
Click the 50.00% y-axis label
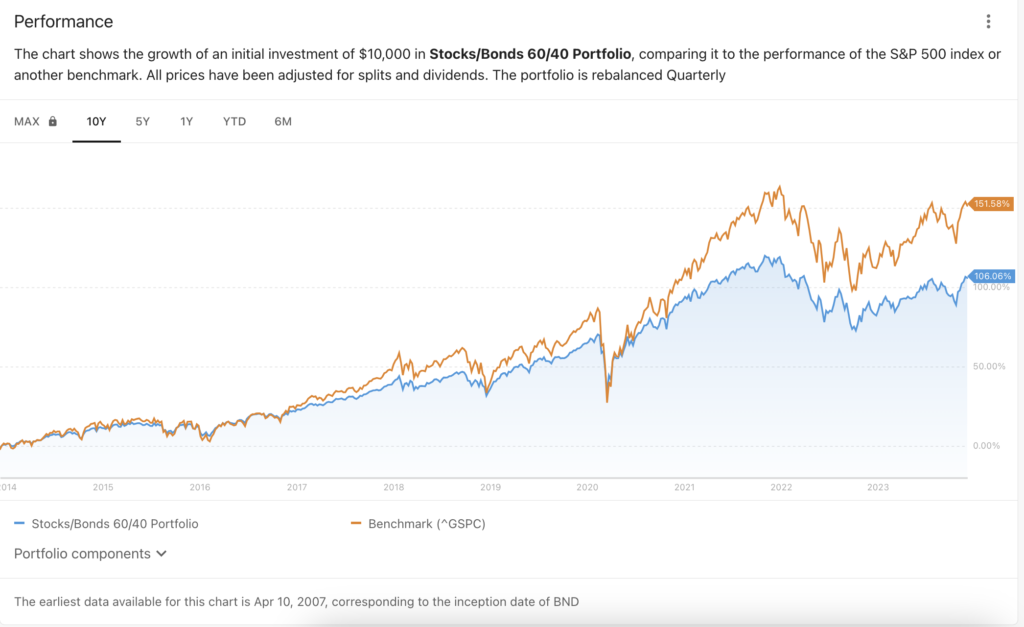989,366
